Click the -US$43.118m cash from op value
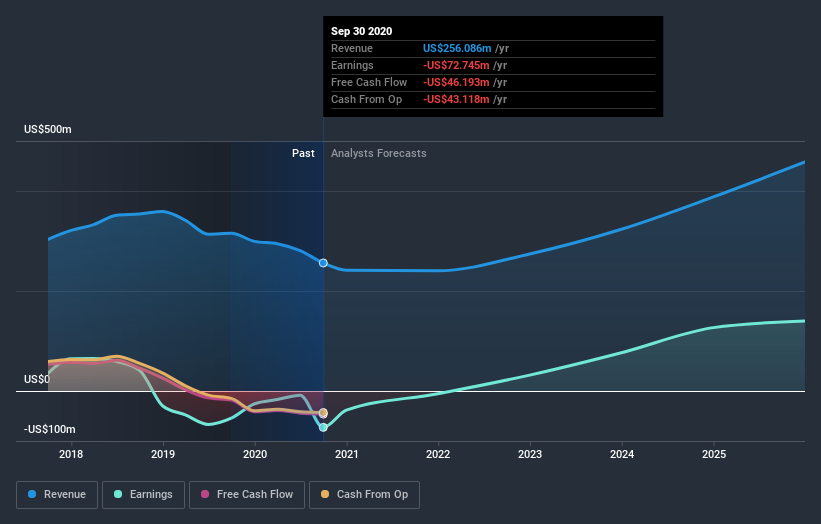Image resolution: width=821 pixels, height=524 pixels. [x=456, y=99]
